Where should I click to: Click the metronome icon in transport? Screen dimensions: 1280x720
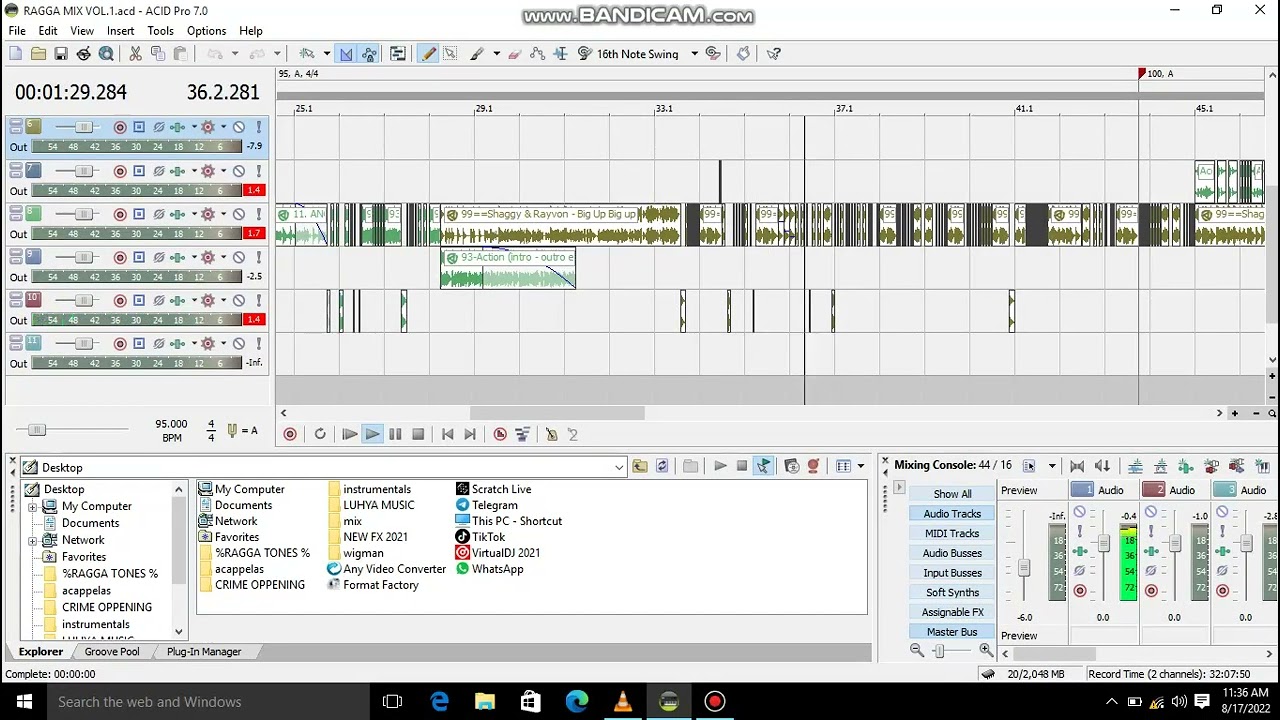(552, 434)
